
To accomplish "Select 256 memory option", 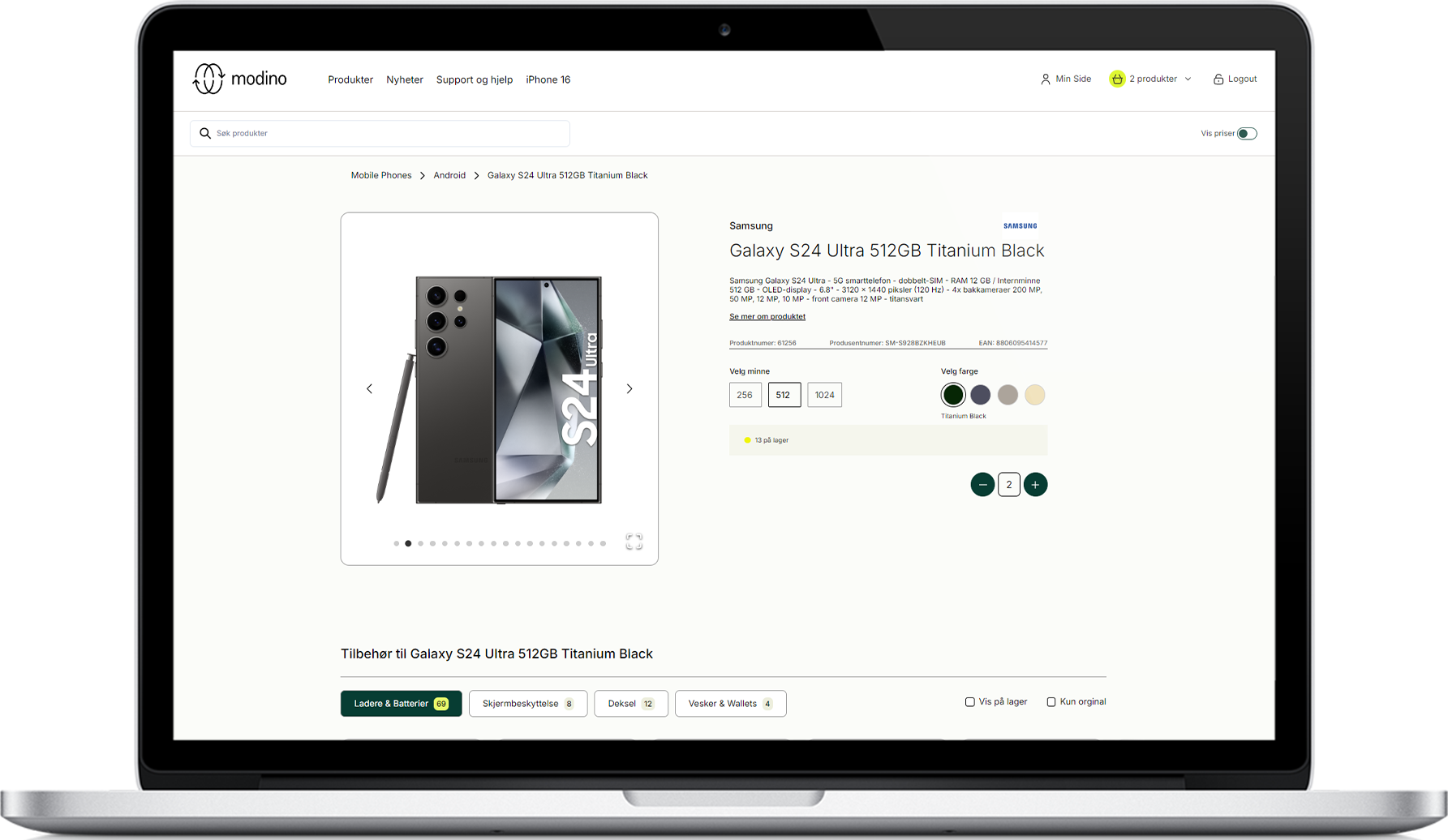I will (745, 395).
